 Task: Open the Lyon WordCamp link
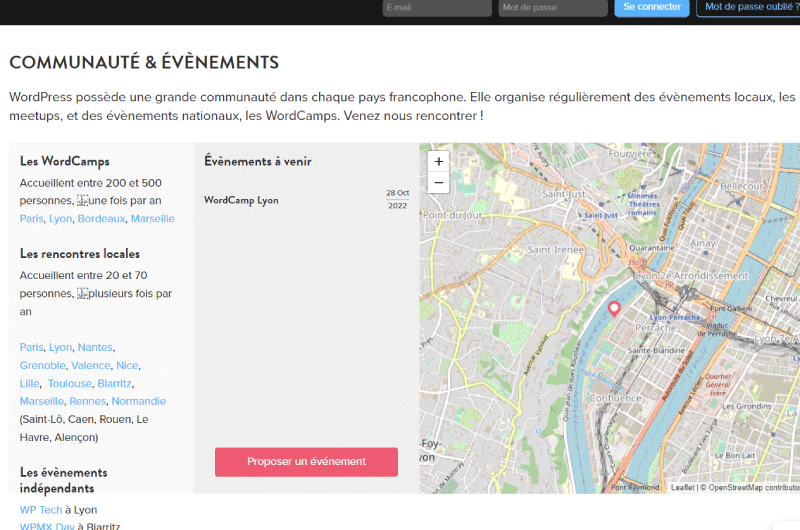coord(60,218)
